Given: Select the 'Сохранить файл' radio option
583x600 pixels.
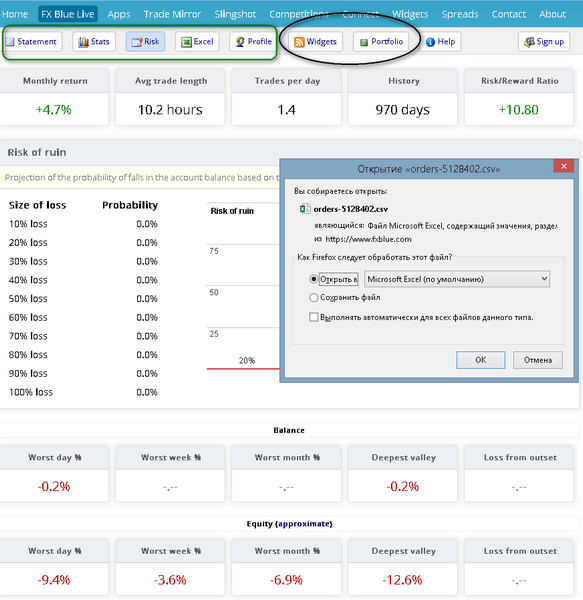Looking at the screenshot, I should 313,297.
